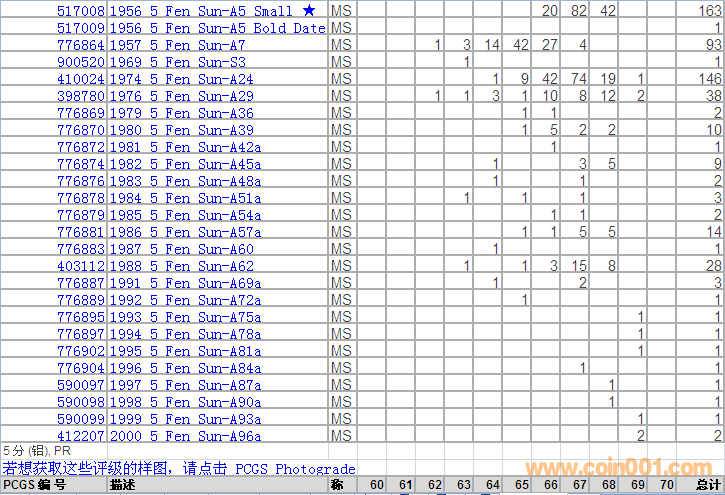Screen dimensions: 725x495
Task: Open 1974 5 Fen Sun-A24 entry
Action: point(182,79)
